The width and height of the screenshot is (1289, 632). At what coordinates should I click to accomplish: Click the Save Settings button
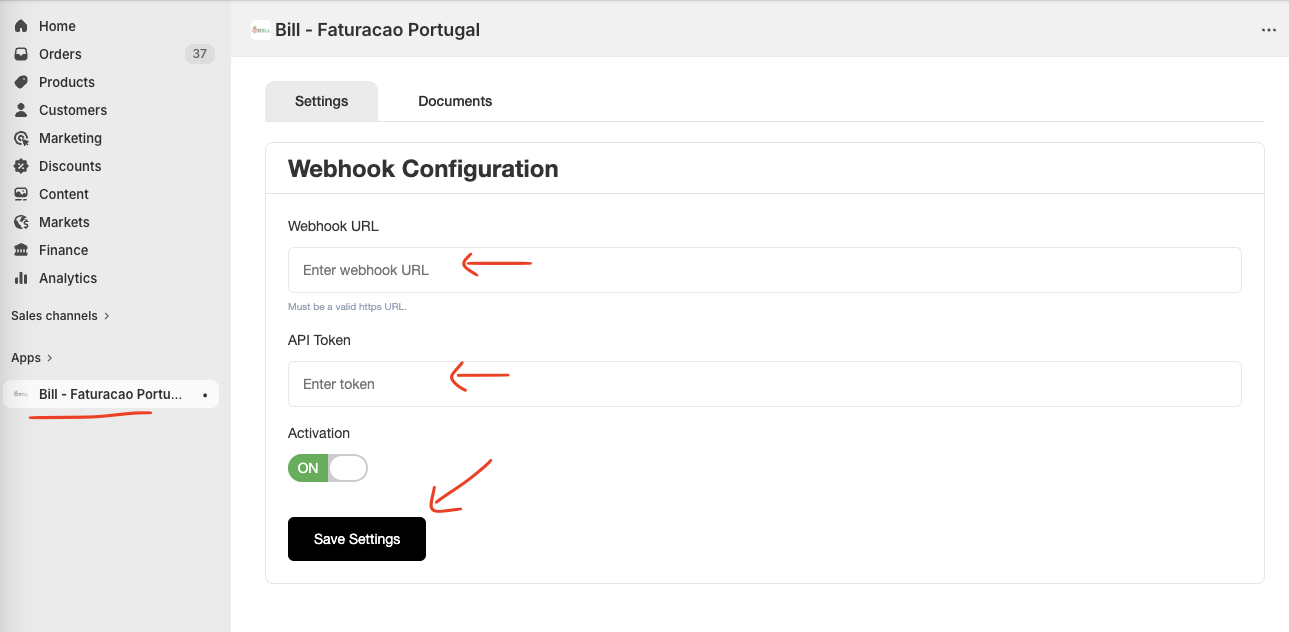356,538
